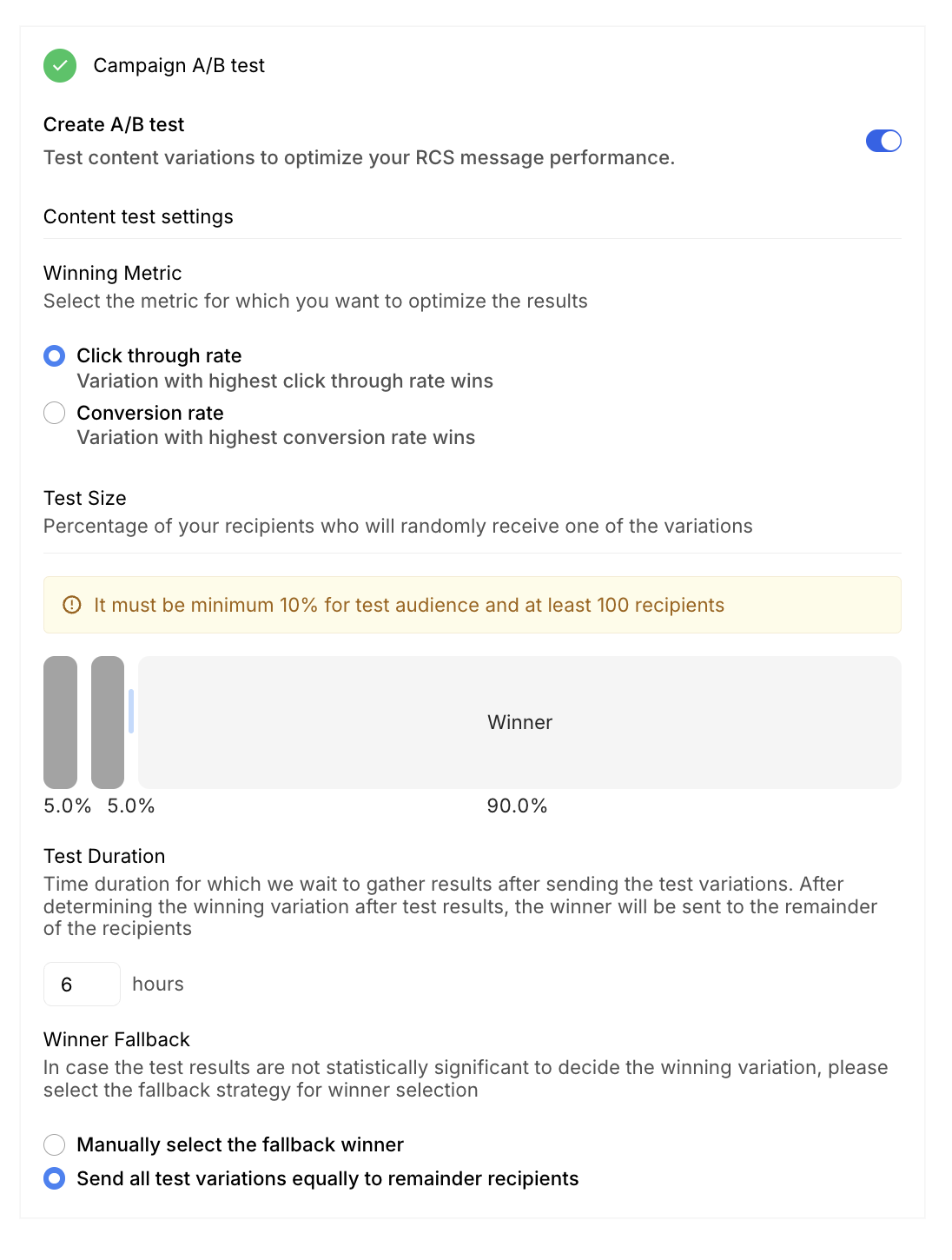Click the Test Duration heading
Screen dimensions: 952x1260
(x=104, y=856)
